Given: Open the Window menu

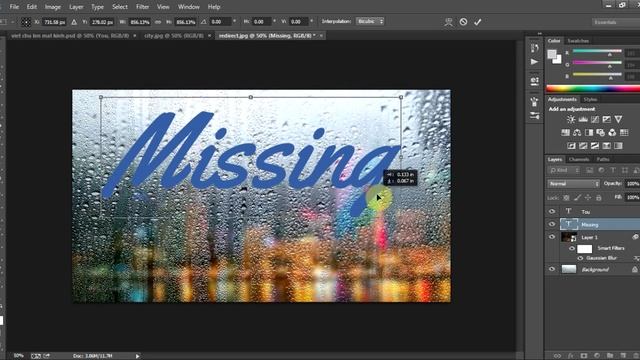Looking at the screenshot, I should 189,7.
